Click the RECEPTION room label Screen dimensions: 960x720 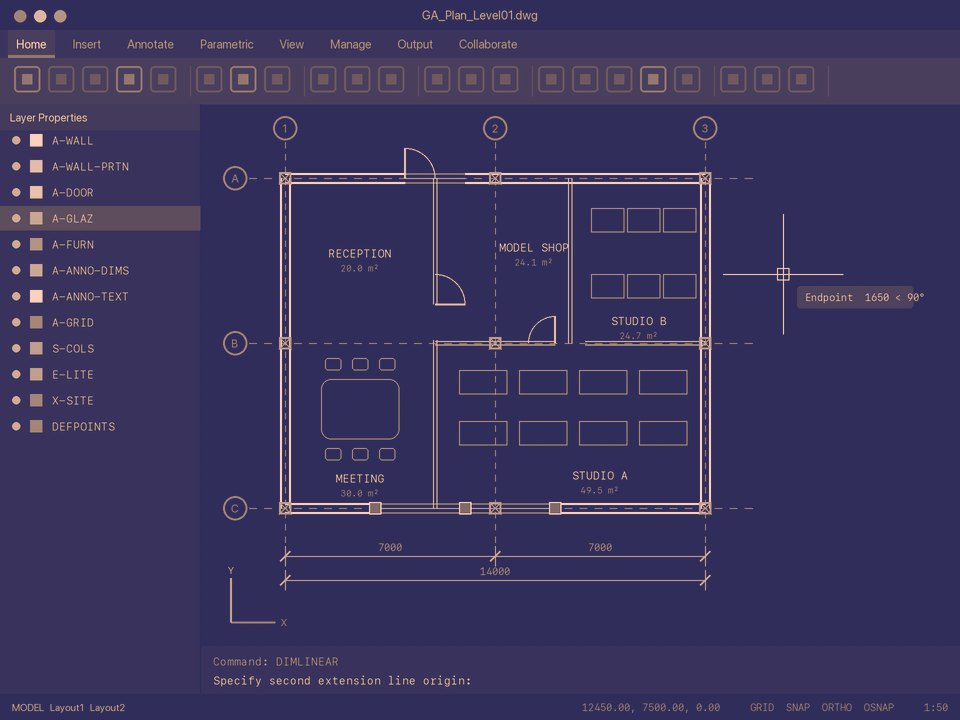[359, 253]
